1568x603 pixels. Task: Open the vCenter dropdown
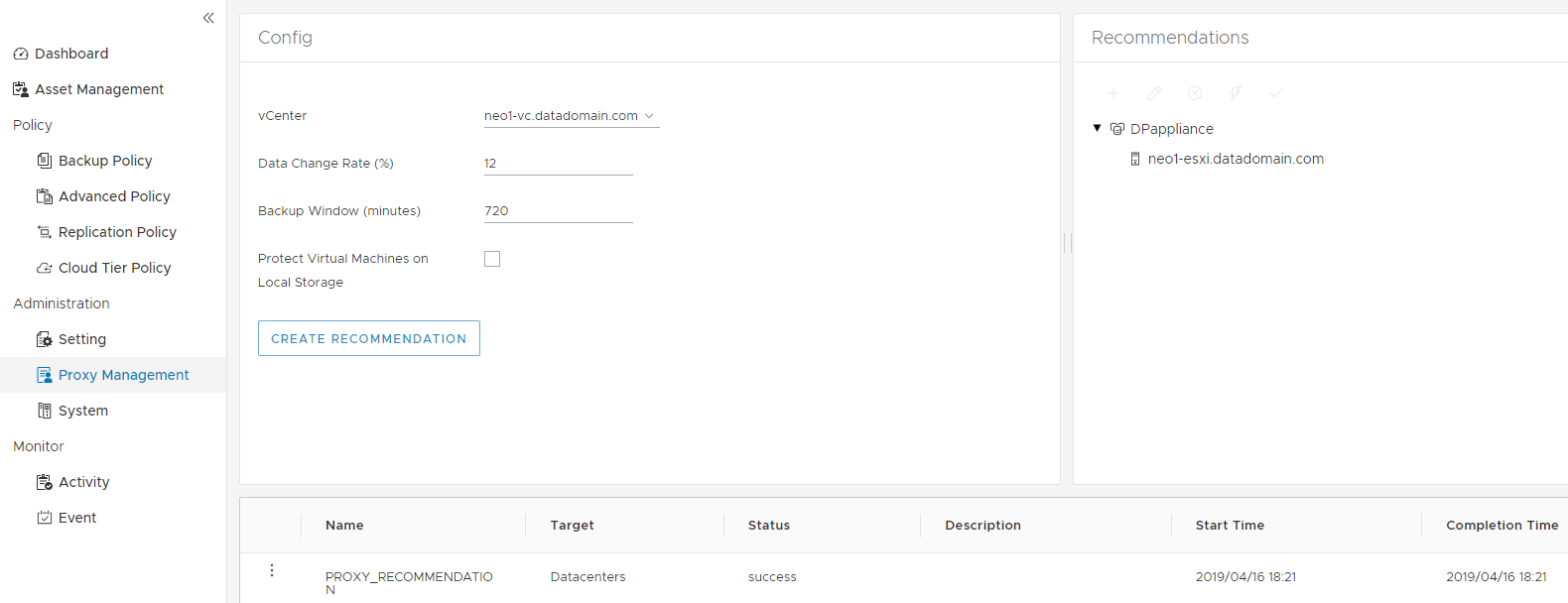(x=571, y=116)
